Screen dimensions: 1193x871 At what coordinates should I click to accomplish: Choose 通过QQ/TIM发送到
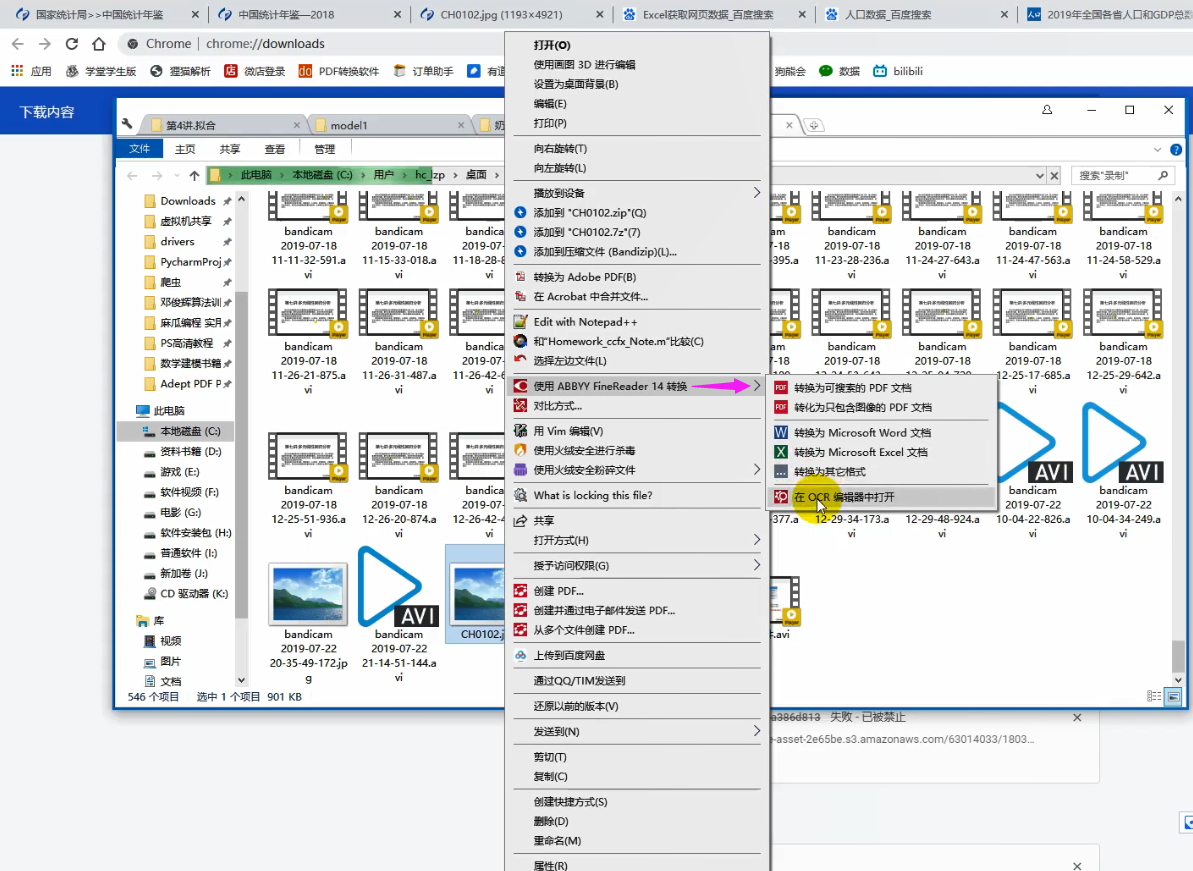point(579,680)
